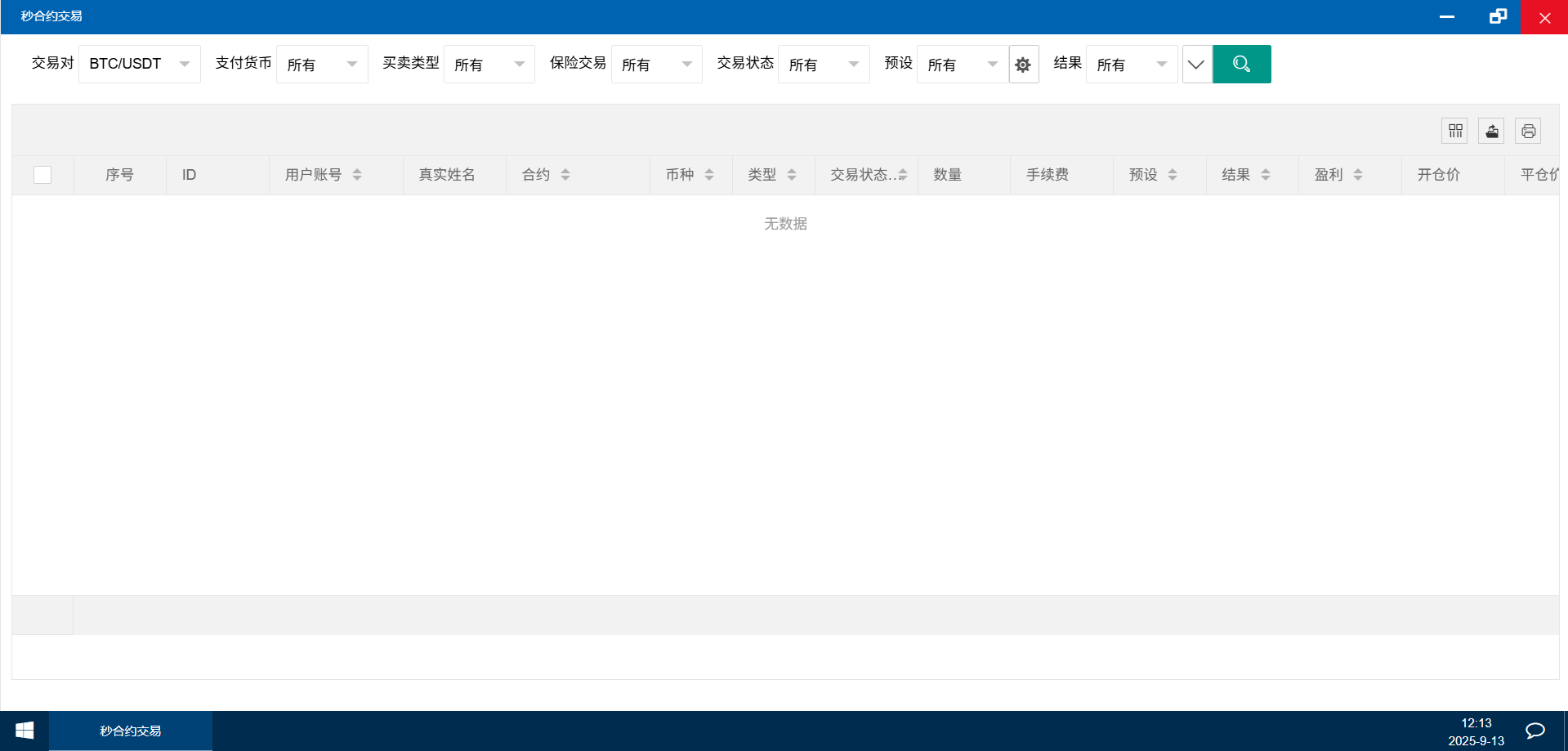Open the 买卖类型 dropdown
The height and width of the screenshot is (751, 1568).
489,65
